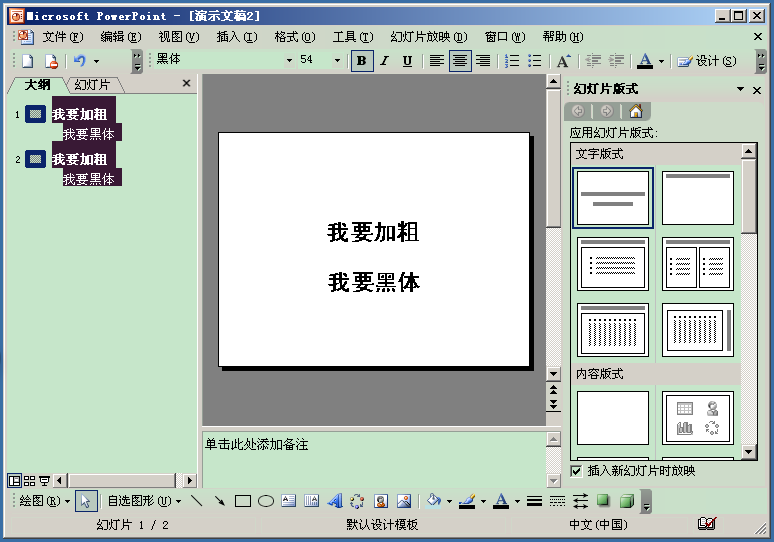Click the Permission document icon

click(x=51, y=61)
